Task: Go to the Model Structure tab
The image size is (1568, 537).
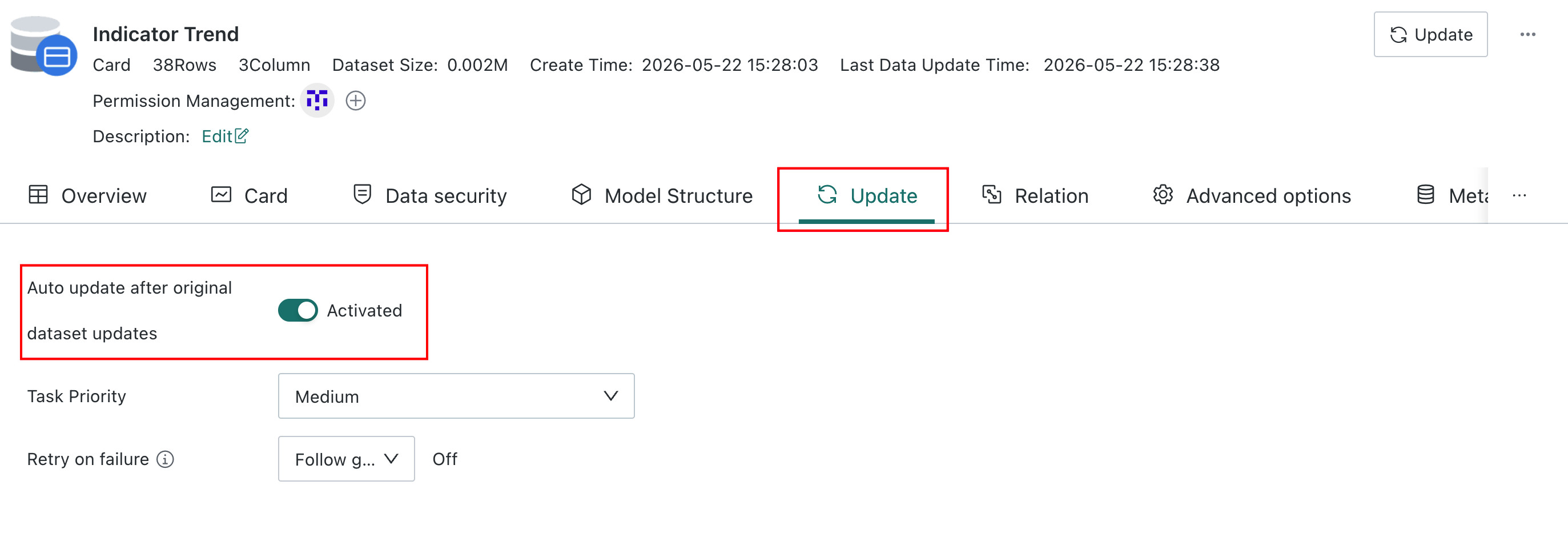Action: 662,195
